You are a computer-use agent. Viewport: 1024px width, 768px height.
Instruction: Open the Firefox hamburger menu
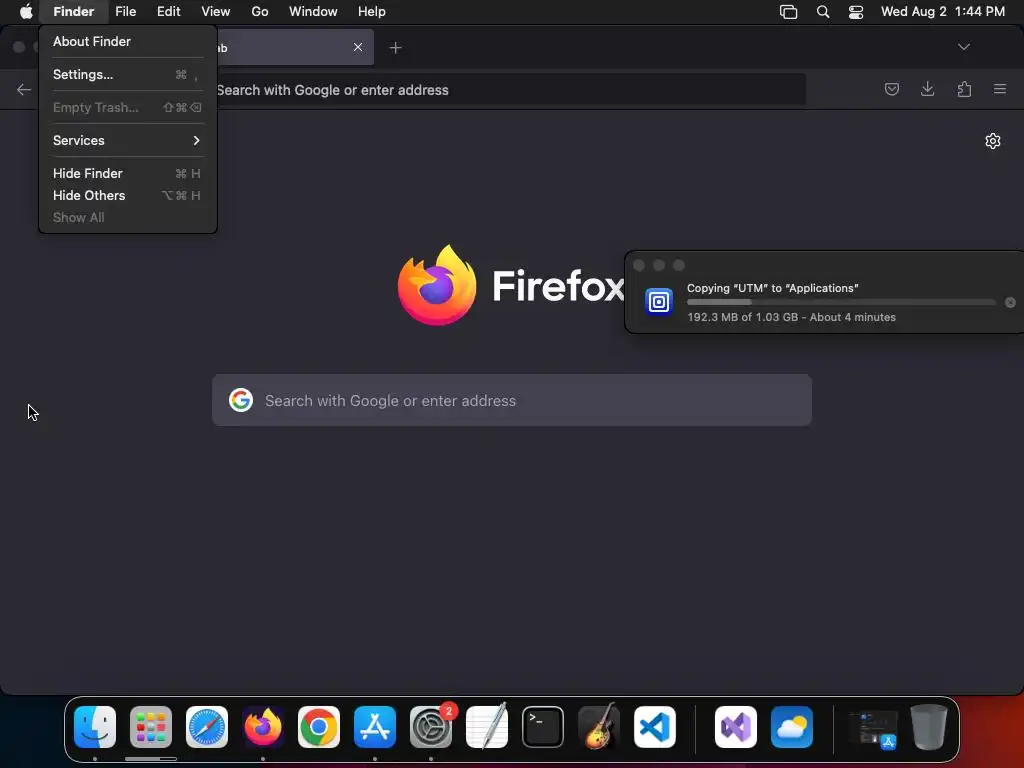[1000, 89]
